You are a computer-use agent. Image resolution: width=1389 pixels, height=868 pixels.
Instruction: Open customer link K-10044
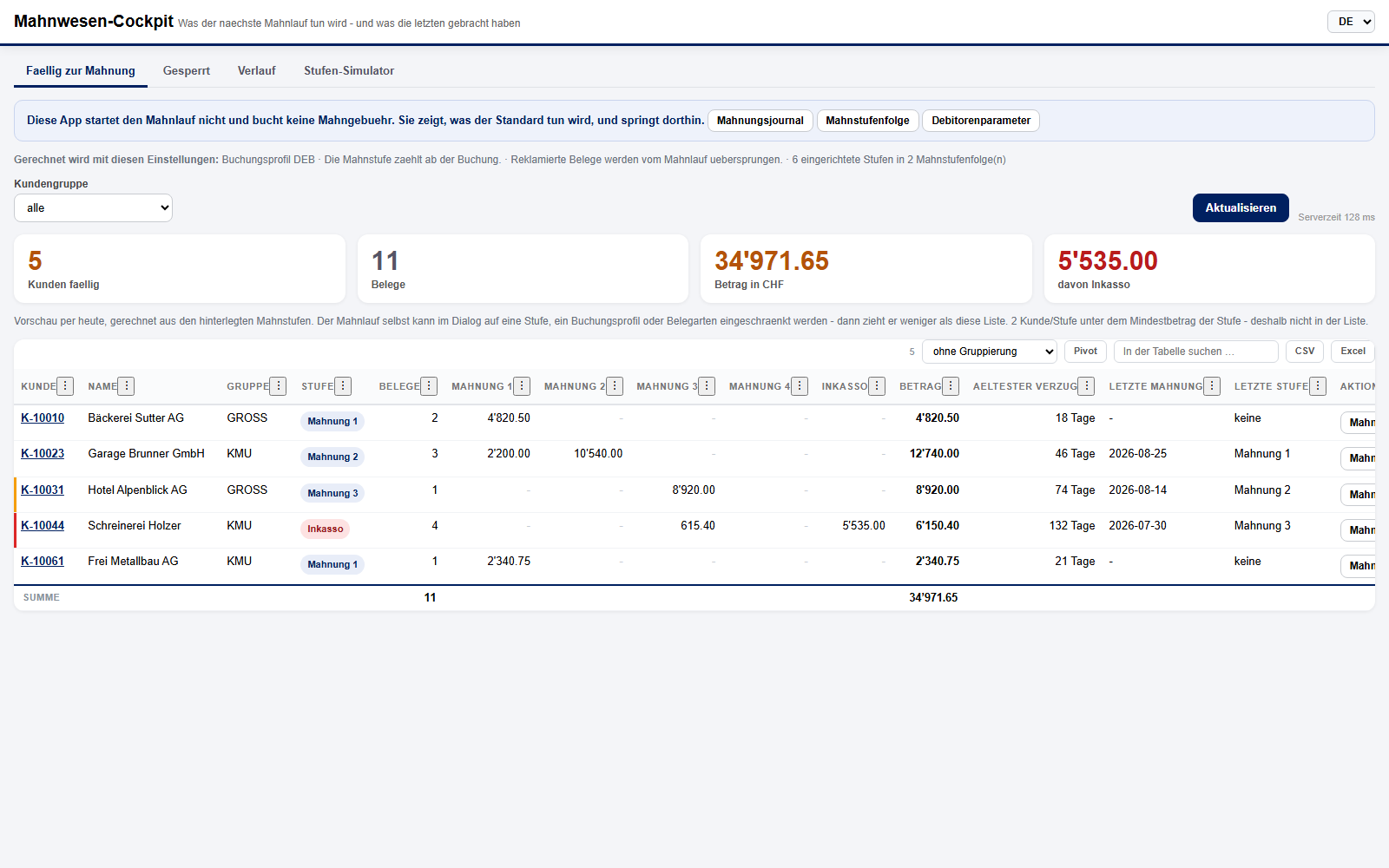[43, 526]
